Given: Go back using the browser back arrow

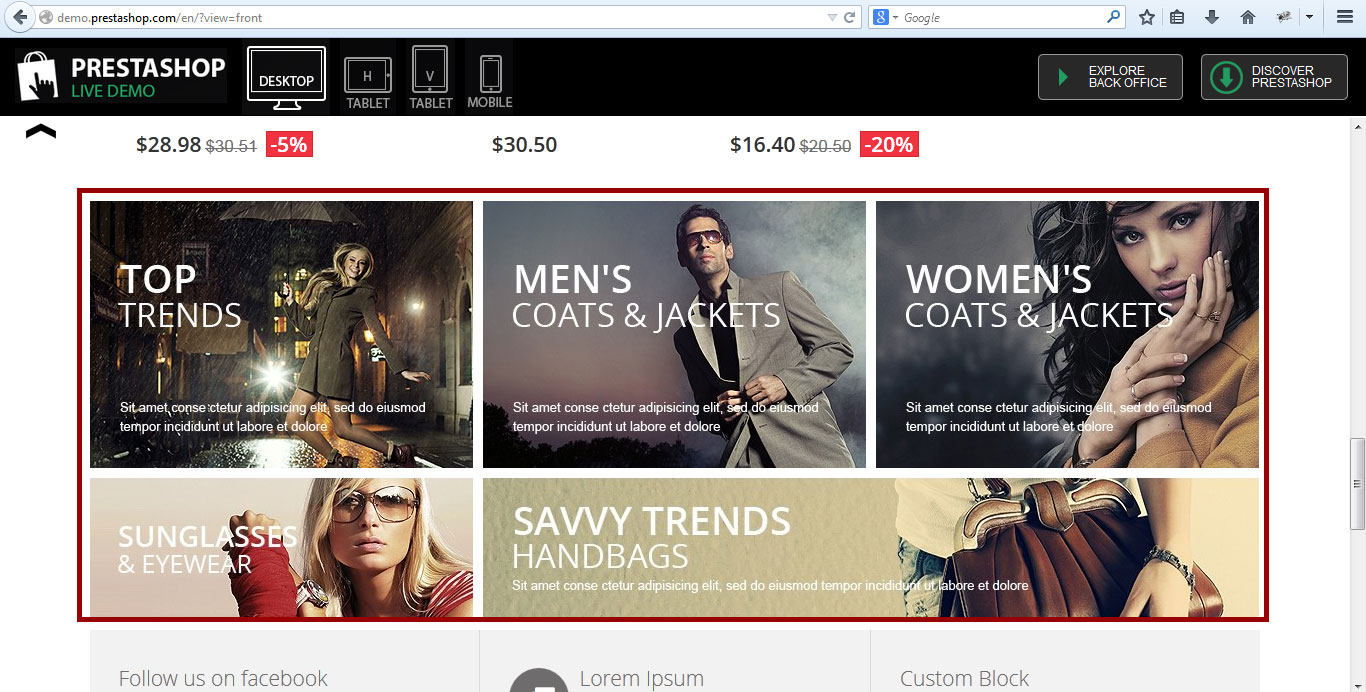Looking at the screenshot, I should click(x=20, y=17).
